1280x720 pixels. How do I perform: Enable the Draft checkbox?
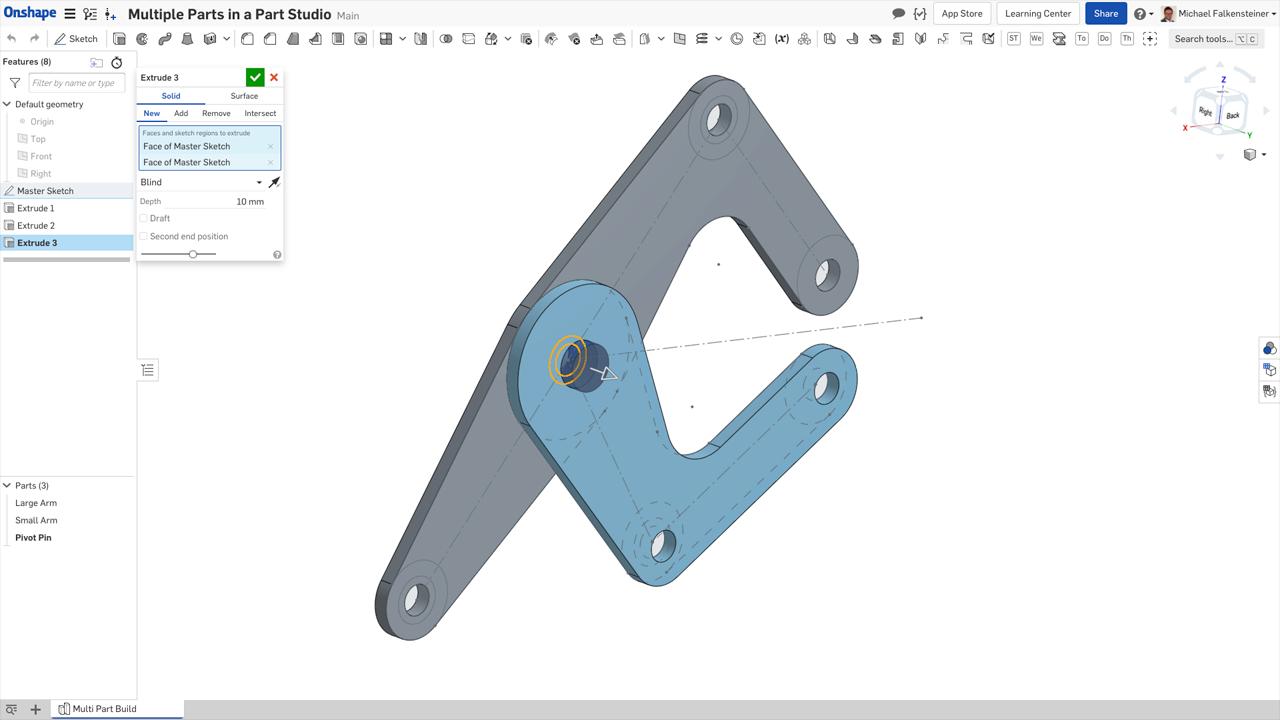144,218
